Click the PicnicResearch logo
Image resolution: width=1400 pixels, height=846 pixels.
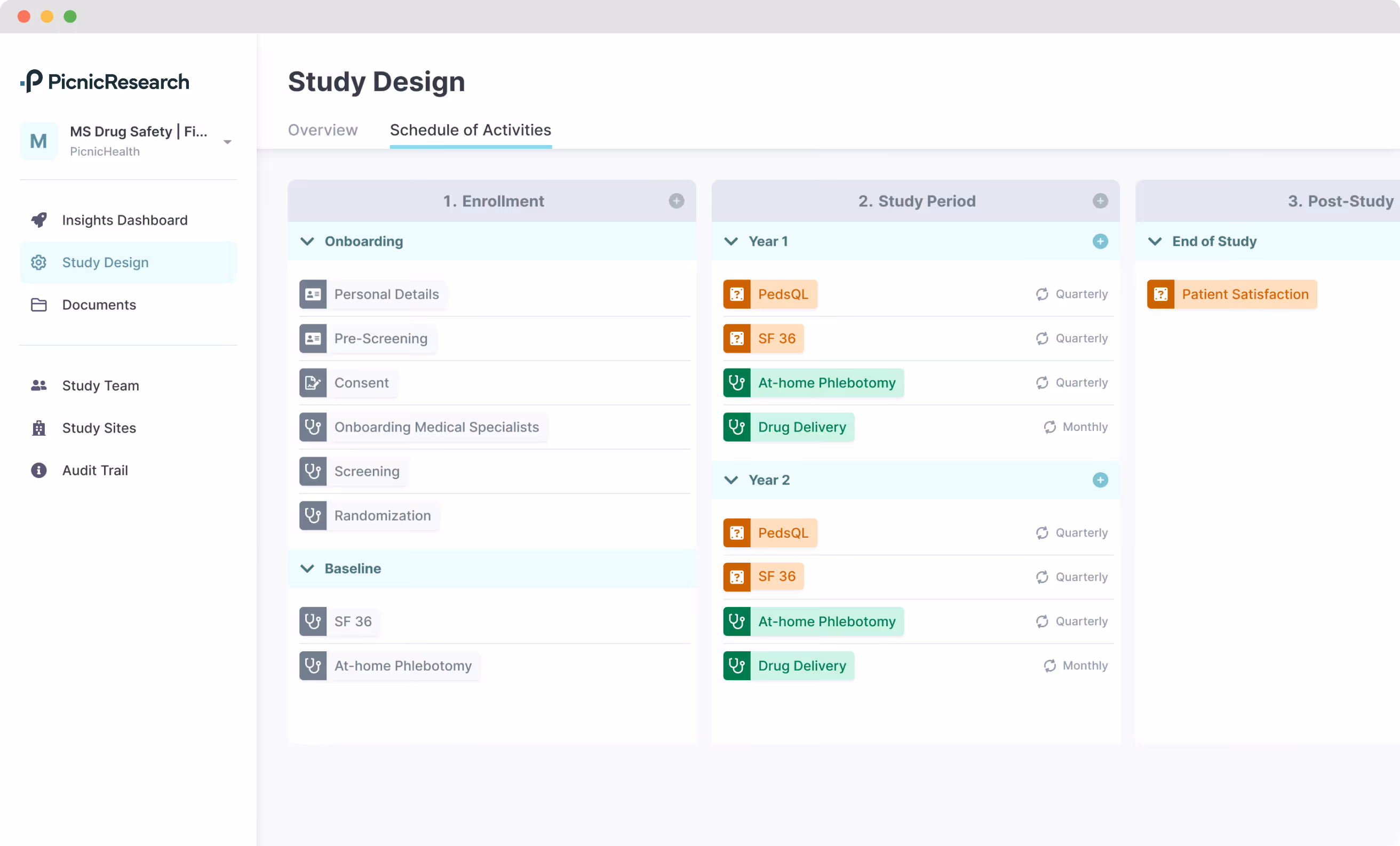pyautogui.click(x=105, y=81)
